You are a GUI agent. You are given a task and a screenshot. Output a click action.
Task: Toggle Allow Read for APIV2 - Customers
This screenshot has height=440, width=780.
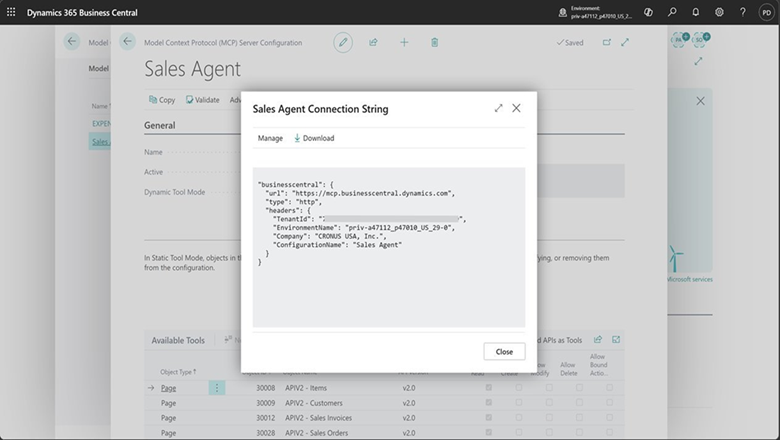pos(488,402)
